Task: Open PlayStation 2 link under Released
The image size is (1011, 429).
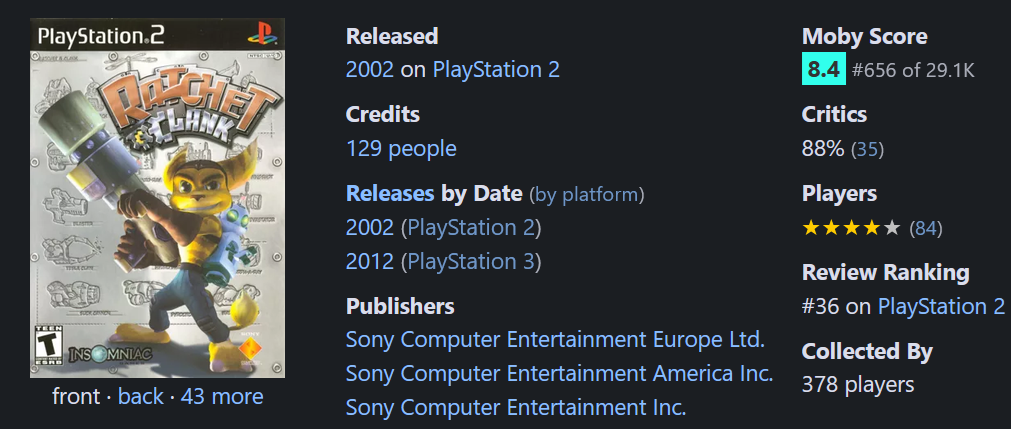Action: [x=496, y=70]
